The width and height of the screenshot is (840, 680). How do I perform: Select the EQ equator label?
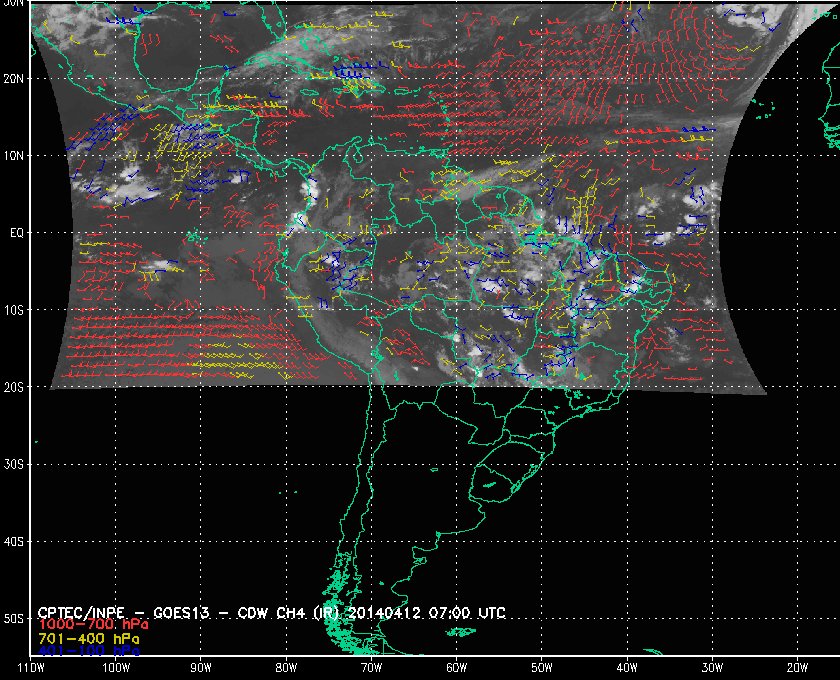17,233
